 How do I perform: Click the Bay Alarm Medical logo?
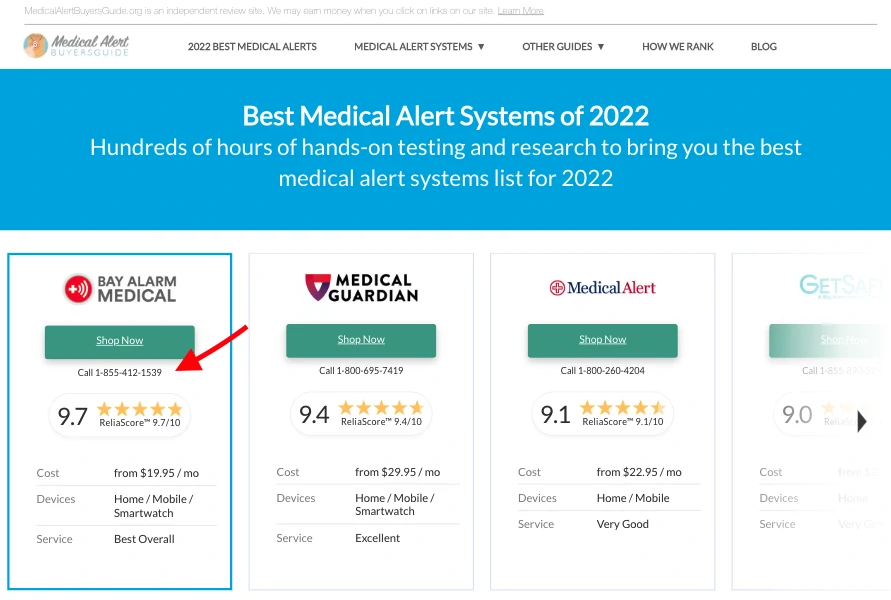click(120, 289)
